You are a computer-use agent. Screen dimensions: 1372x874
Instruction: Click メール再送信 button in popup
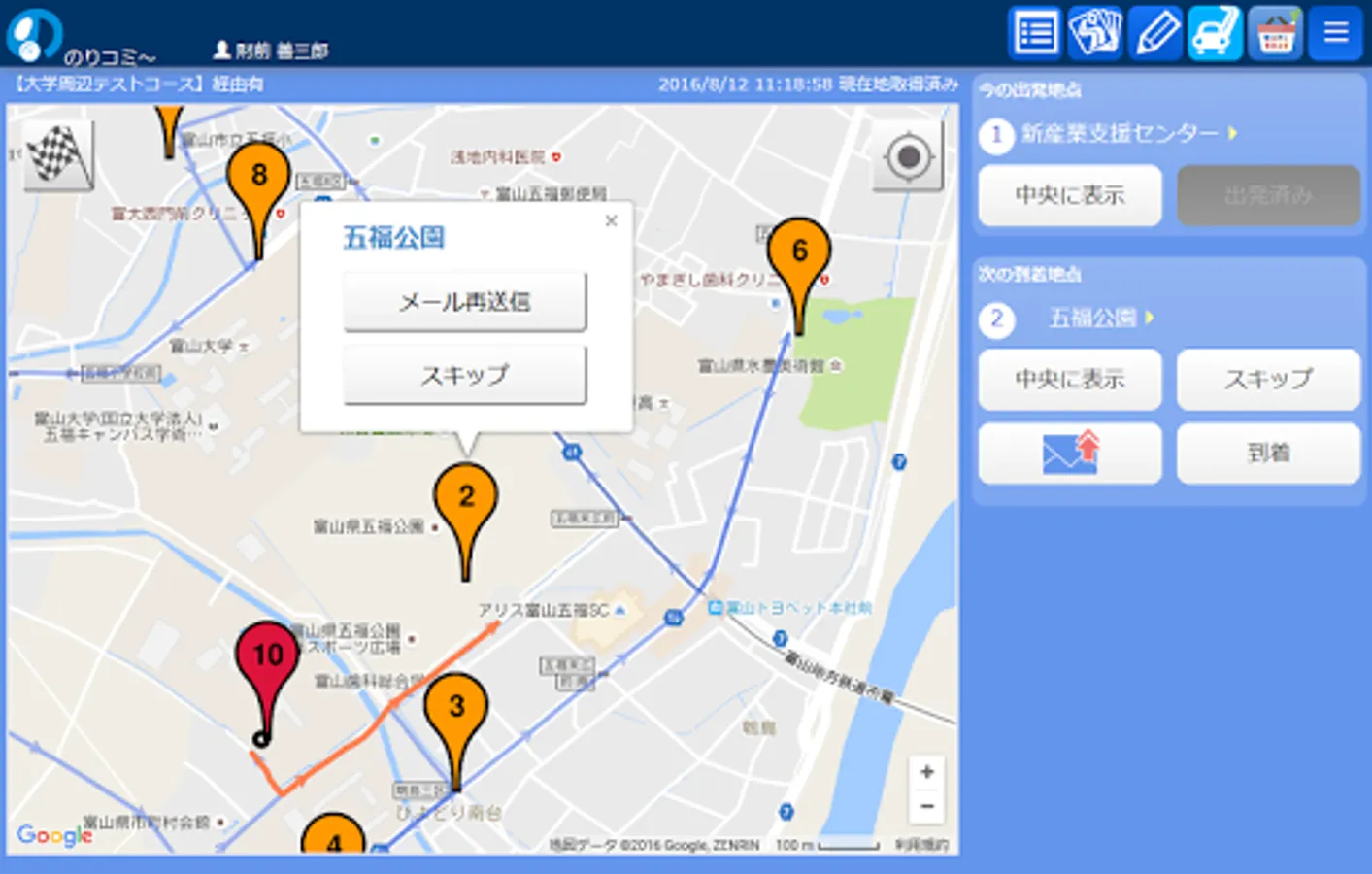[464, 302]
